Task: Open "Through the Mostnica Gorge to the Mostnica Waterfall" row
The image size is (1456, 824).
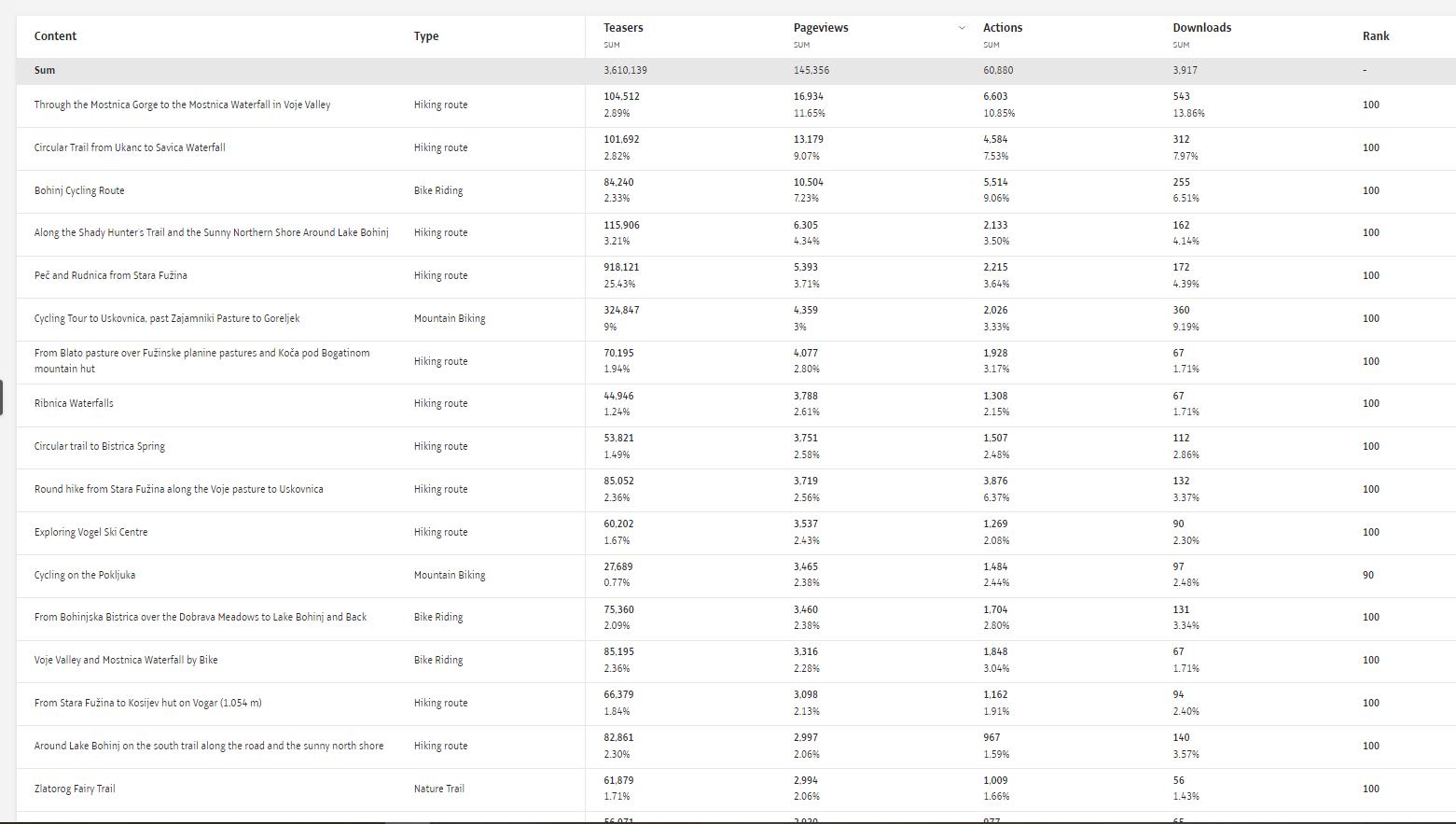Action: click(x=182, y=105)
